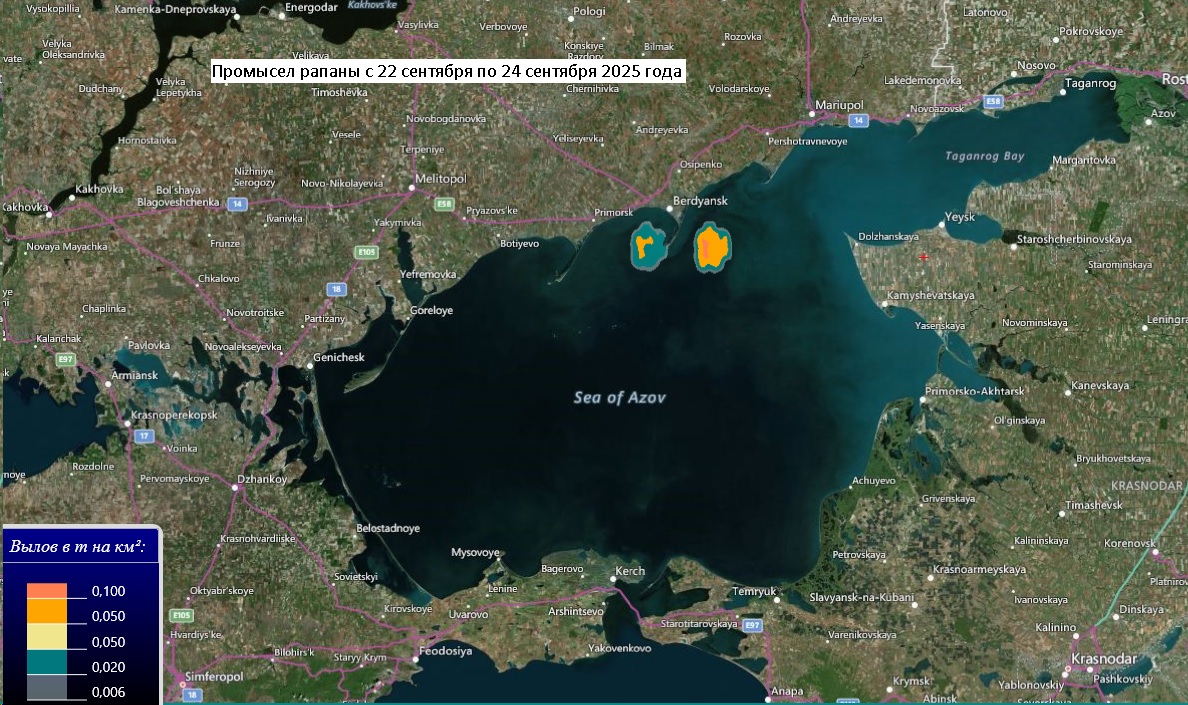Viewport: 1188px width, 705px height.
Task: Select the route 17 shield near Krasnoperekopsk
Action: [146, 436]
